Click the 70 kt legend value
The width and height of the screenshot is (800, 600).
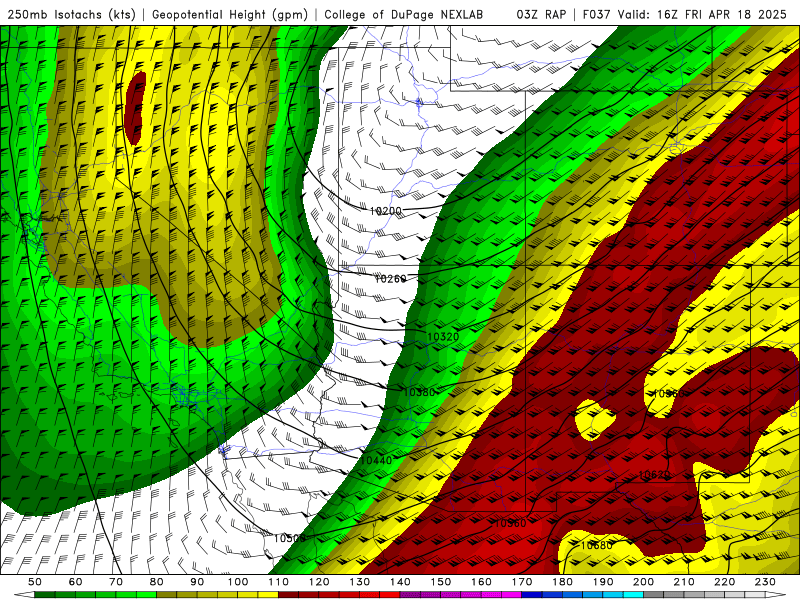[x=116, y=582]
